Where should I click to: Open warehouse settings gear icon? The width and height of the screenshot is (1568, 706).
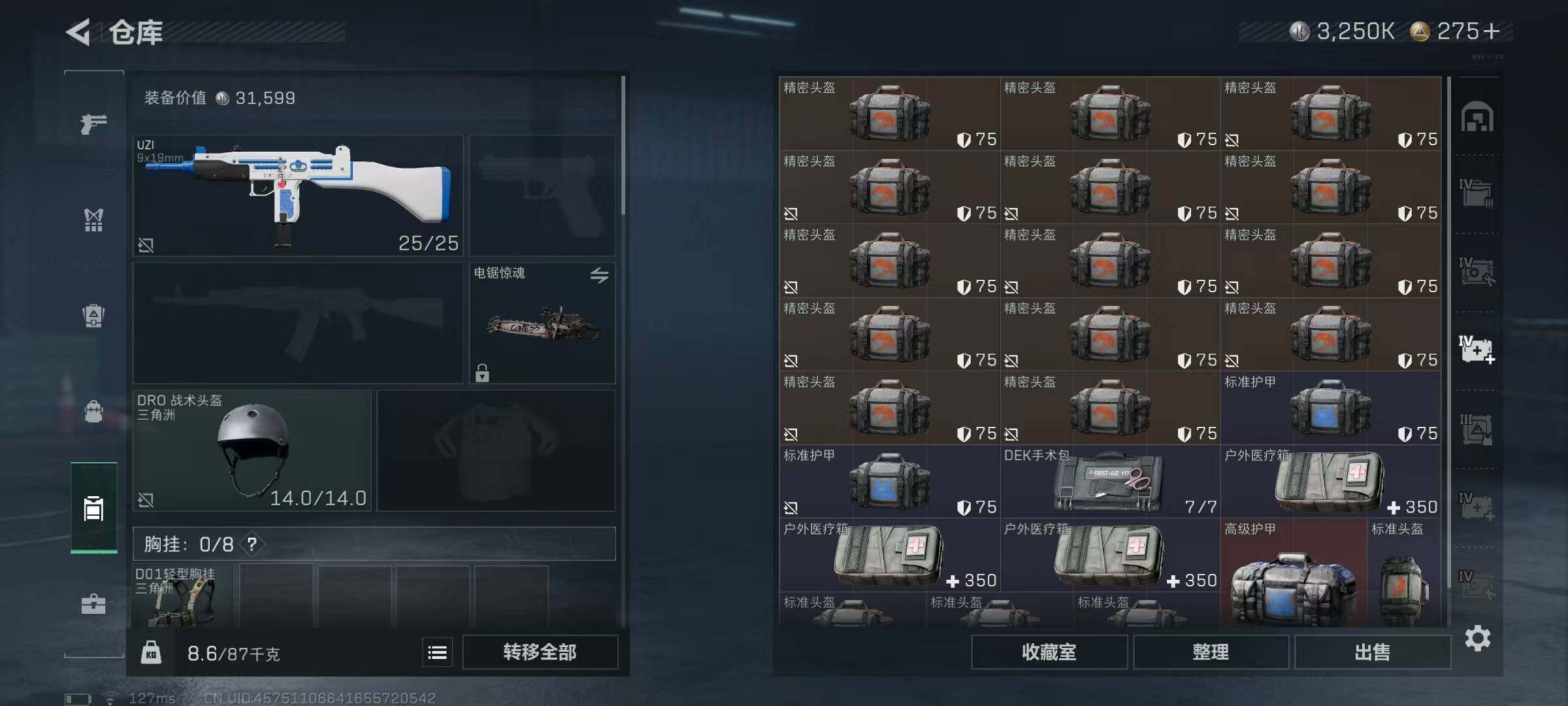pyautogui.click(x=1478, y=638)
